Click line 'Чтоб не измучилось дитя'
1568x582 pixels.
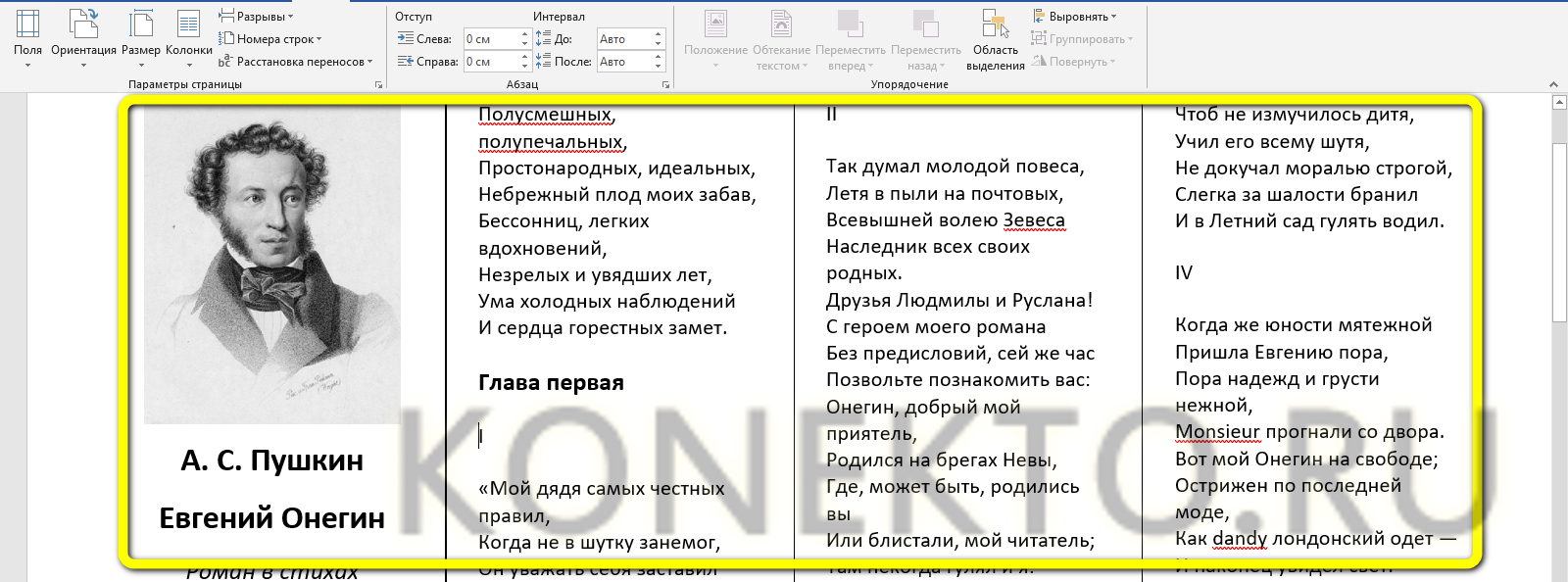1295,115
